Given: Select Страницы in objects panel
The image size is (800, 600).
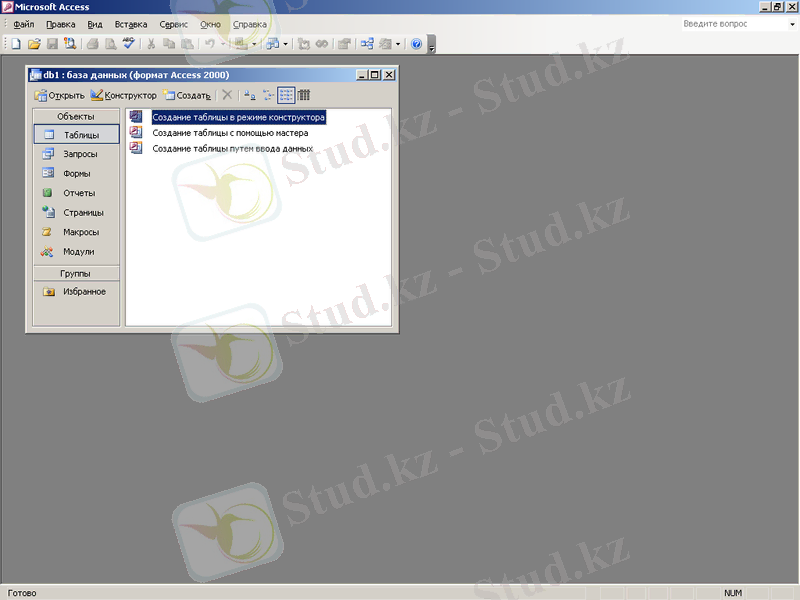Looking at the screenshot, I should coord(77,212).
